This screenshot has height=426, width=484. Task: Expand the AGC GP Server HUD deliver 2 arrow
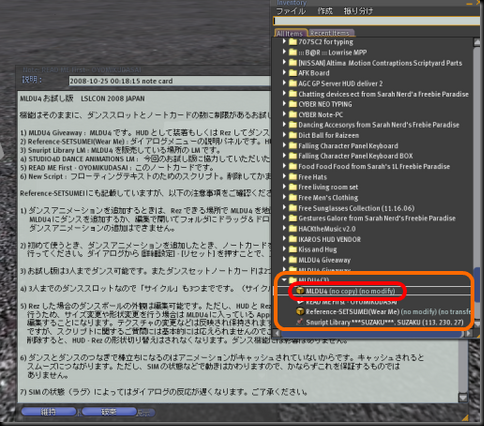pos(284,83)
